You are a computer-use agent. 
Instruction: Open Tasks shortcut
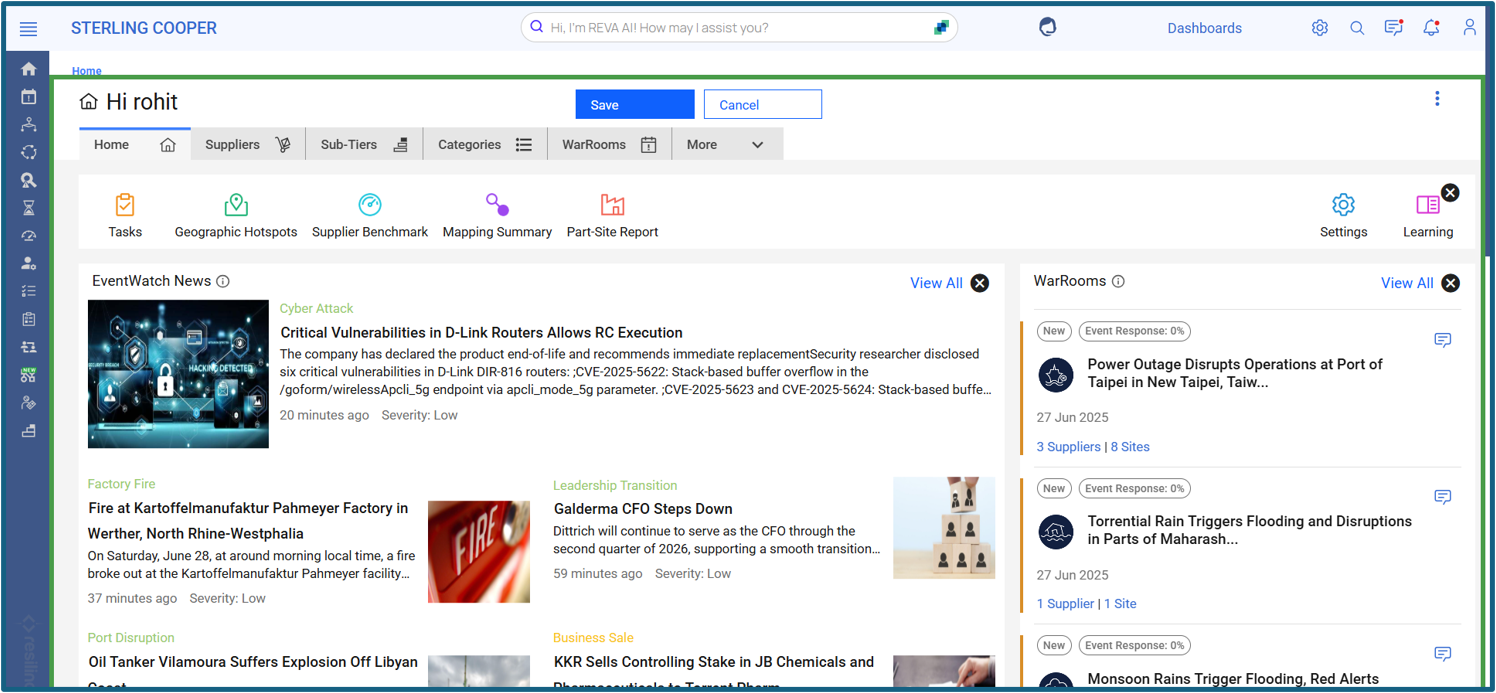tap(125, 216)
